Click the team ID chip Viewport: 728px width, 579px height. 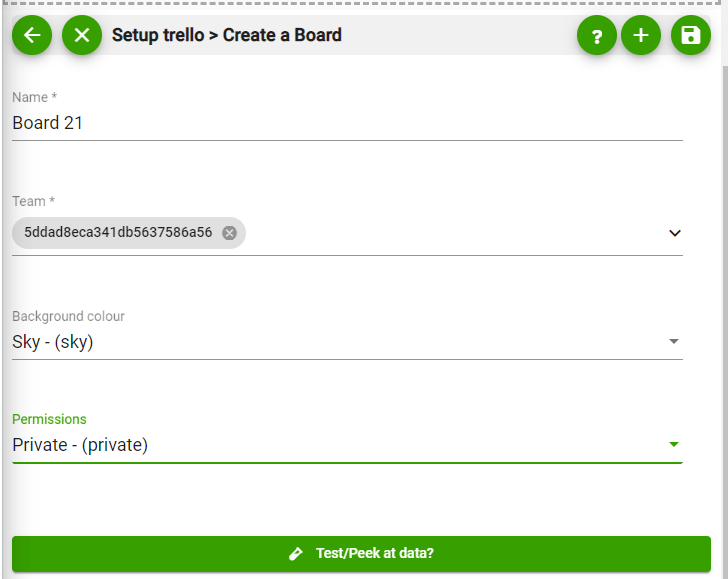129,233
